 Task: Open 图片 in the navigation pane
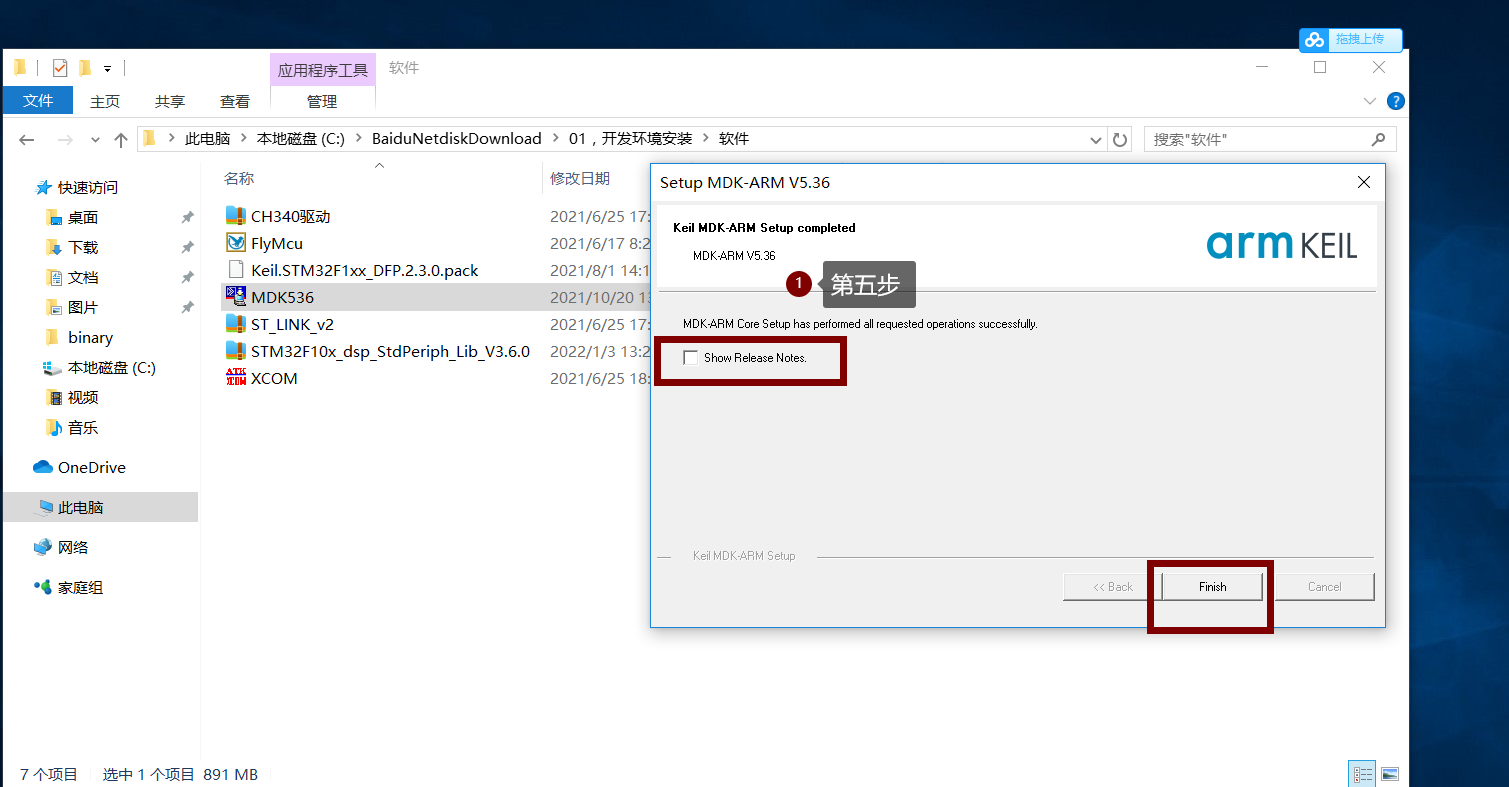click(82, 307)
